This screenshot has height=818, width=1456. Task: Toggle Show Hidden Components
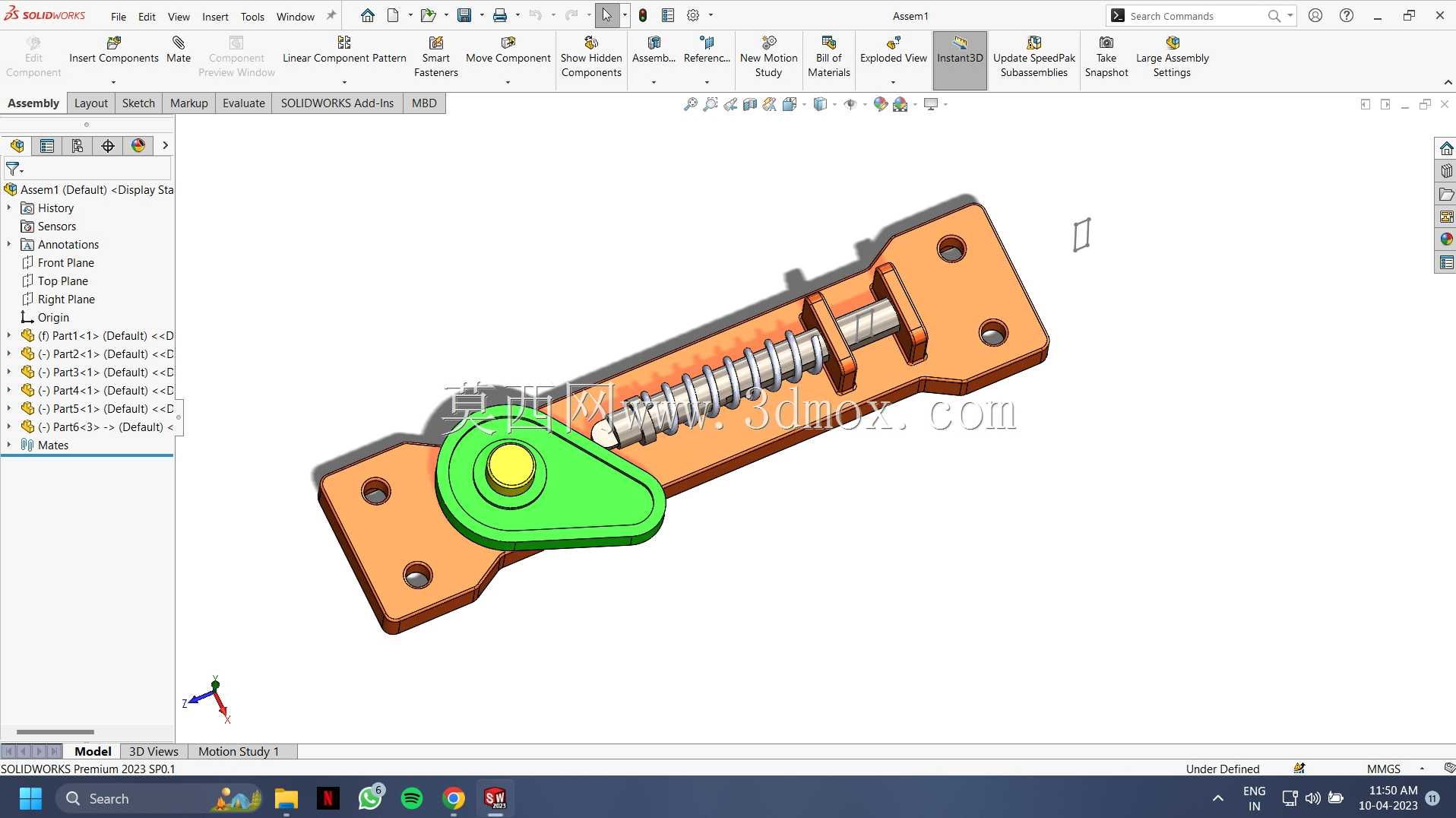point(591,57)
